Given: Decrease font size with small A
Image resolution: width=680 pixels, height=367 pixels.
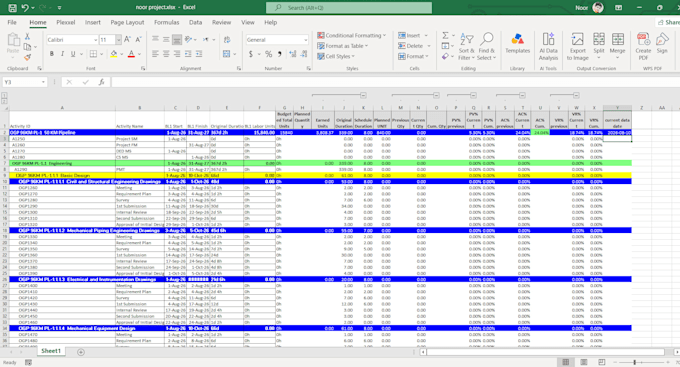Looking at the screenshot, I should [x=138, y=39].
